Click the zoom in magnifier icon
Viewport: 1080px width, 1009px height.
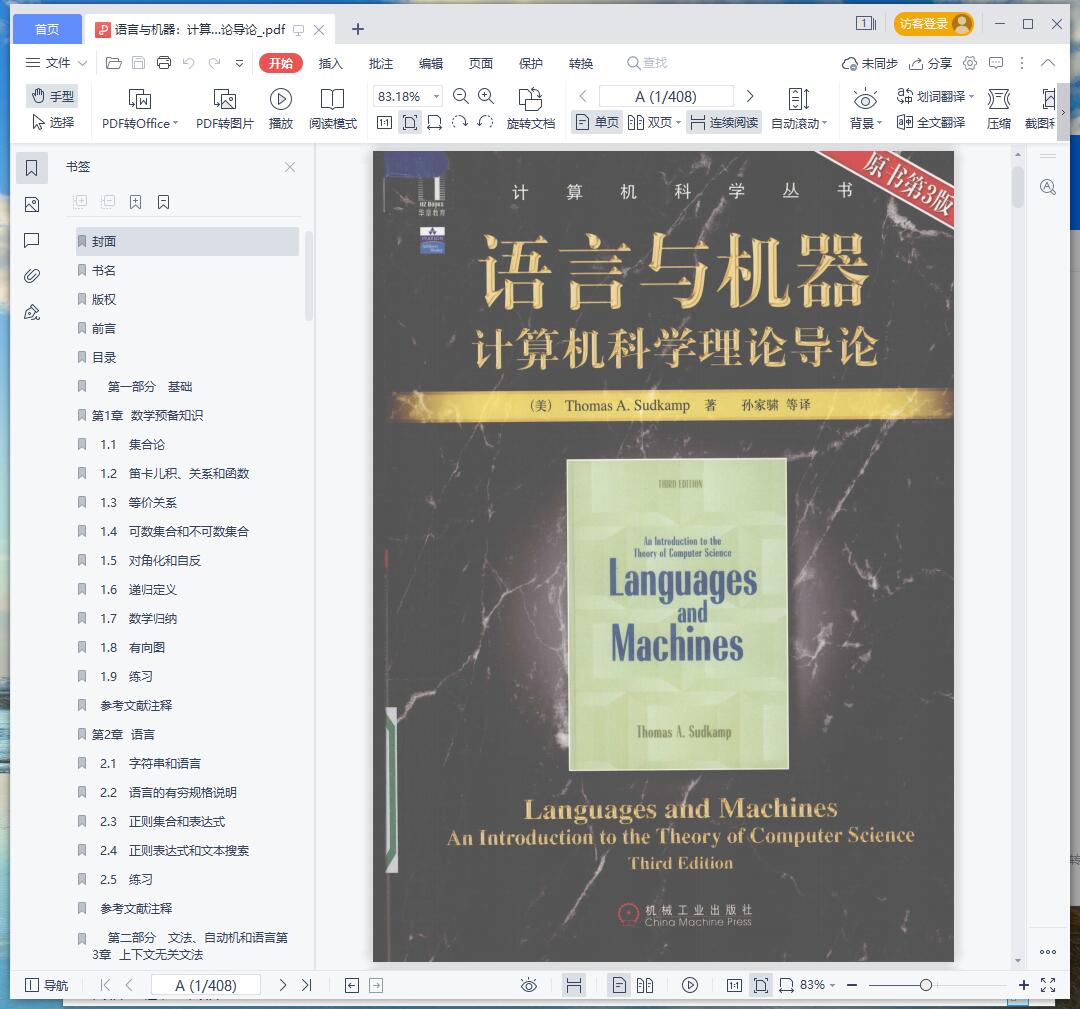click(x=486, y=96)
